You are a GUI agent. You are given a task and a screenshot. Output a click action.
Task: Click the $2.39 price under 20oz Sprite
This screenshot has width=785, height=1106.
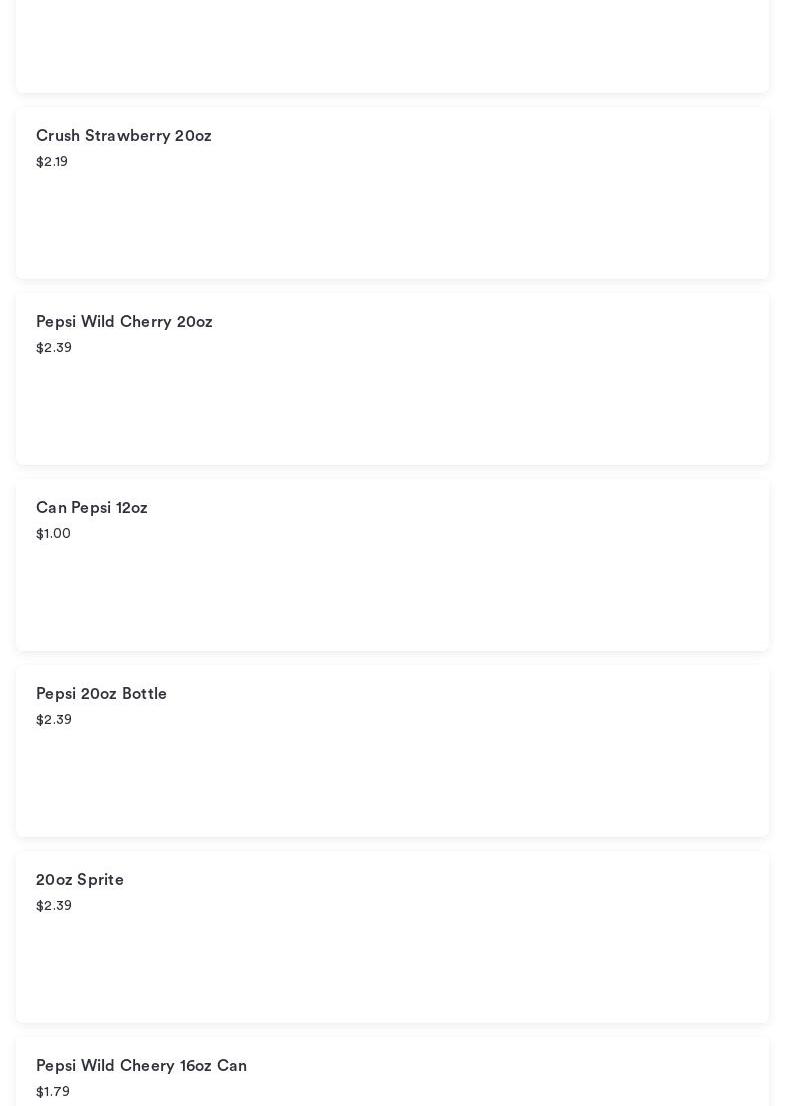click(x=54, y=906)
